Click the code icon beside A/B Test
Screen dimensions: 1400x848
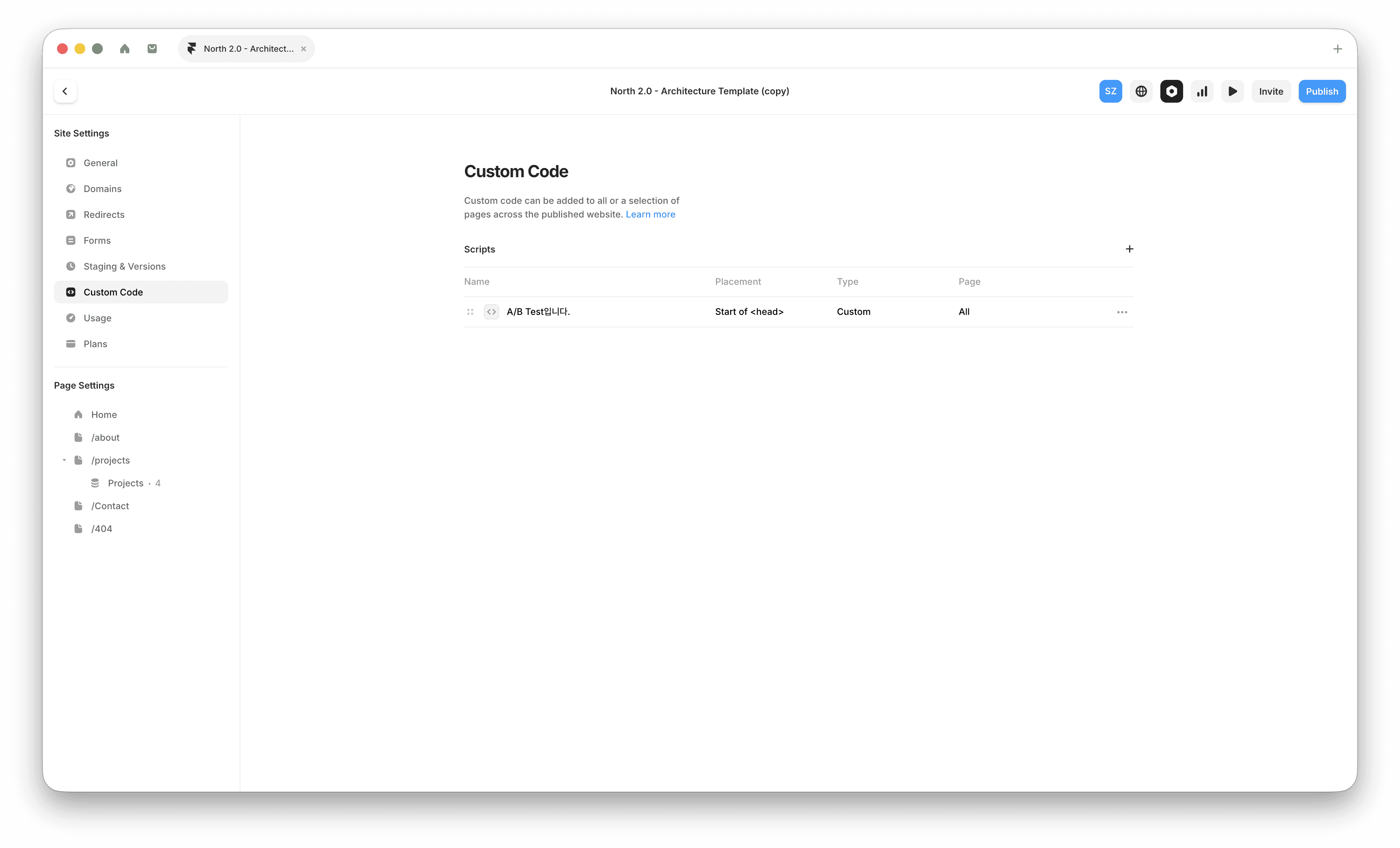(491, 312)
